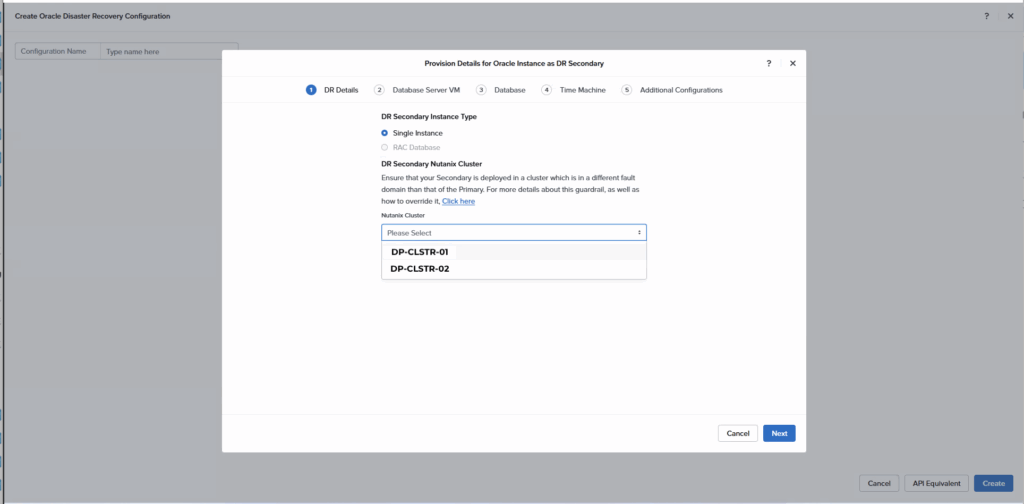Go to Database step
The height and width of the screenshot is (504, 1024).
[501, 90]
